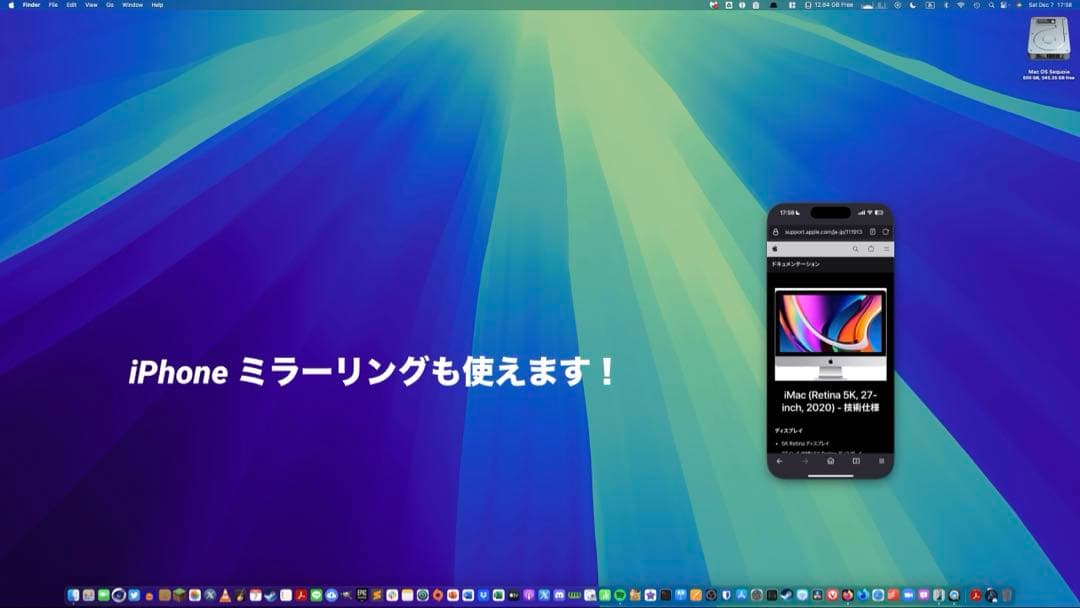
Task: Reload the page in the mirrored Safari
Action: [x=886, y=232]
